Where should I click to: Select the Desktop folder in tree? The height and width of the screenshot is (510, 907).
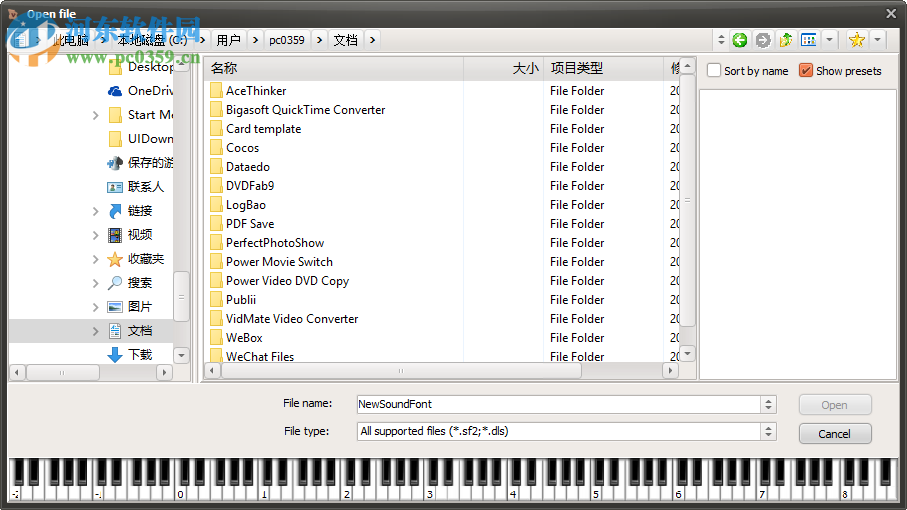coord(141,67)
